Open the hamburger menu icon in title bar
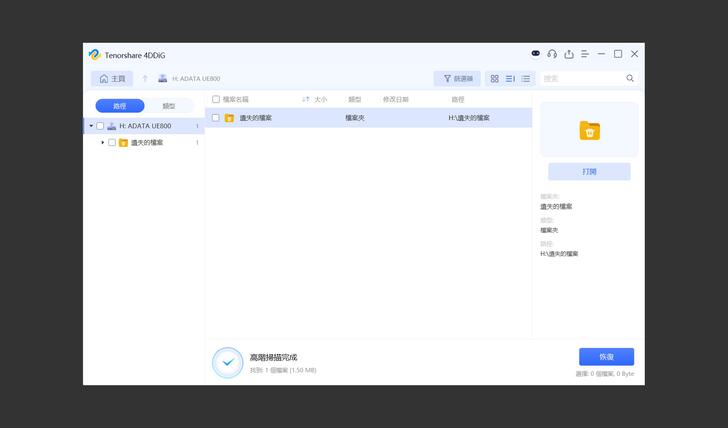The image size is (728, 428). [585, 54]
